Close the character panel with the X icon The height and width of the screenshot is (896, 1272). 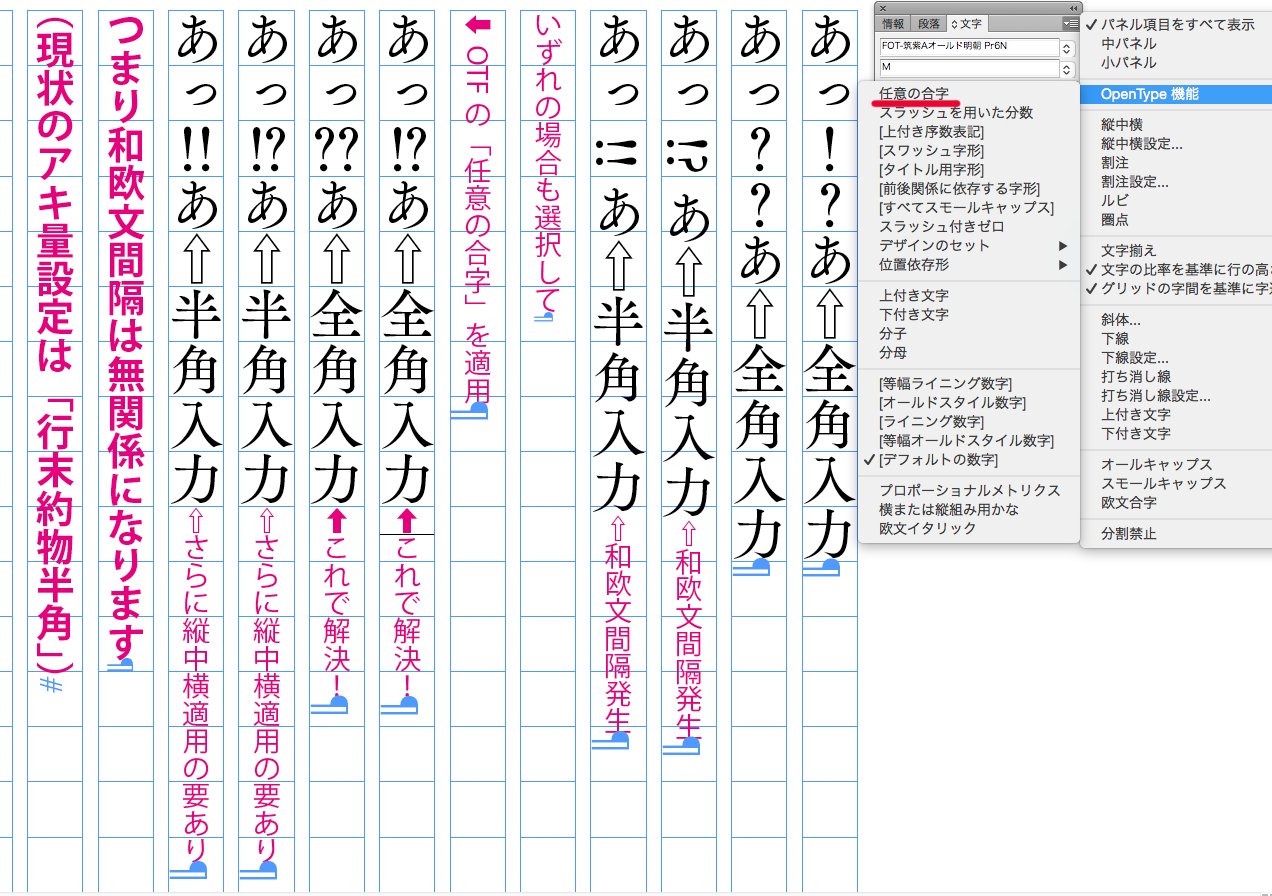[883, 8]
